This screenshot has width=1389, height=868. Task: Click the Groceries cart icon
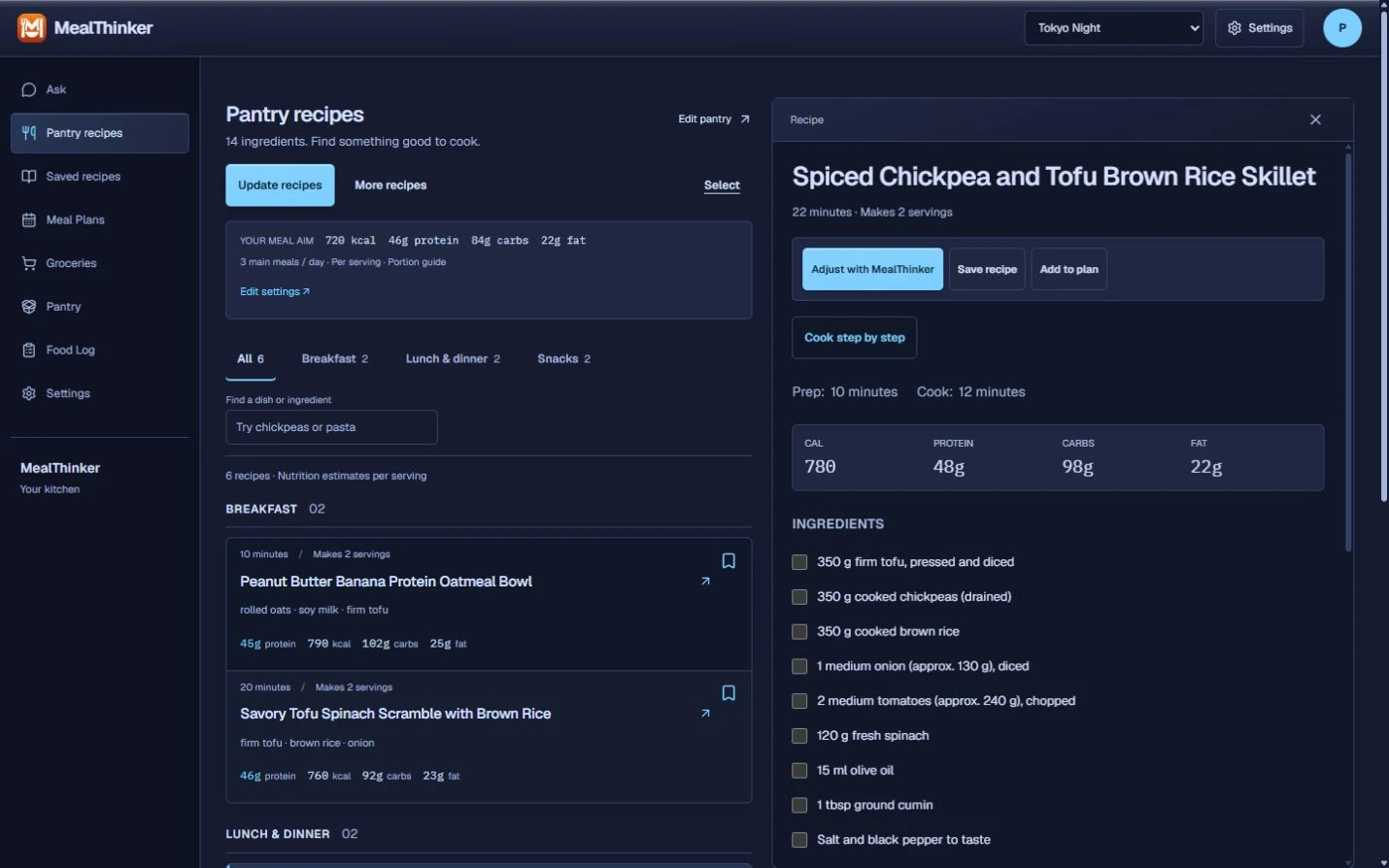click(x=29, y=263)
